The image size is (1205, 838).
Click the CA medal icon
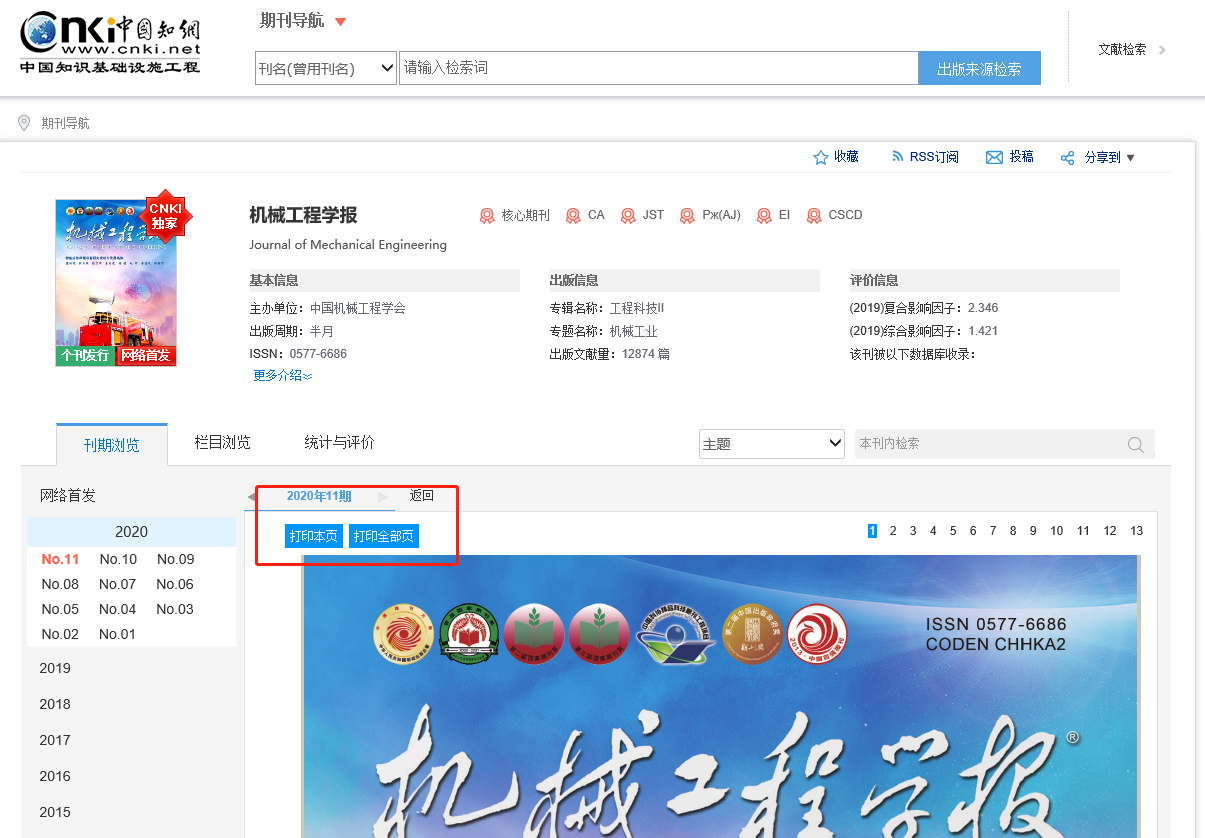pyautogui.click(x=573, y=215)
